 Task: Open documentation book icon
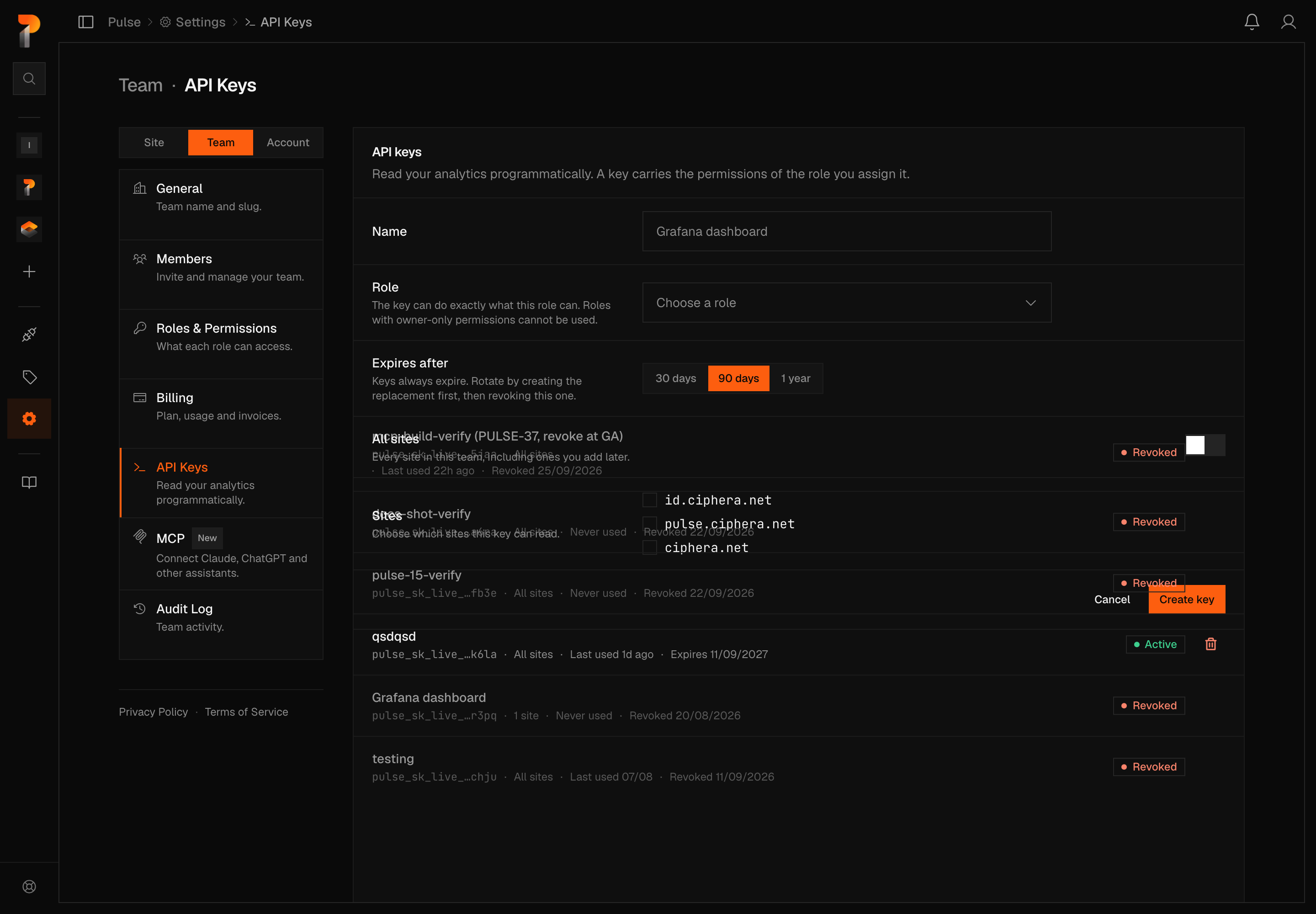pyautogui.click(x=29, y=482)
